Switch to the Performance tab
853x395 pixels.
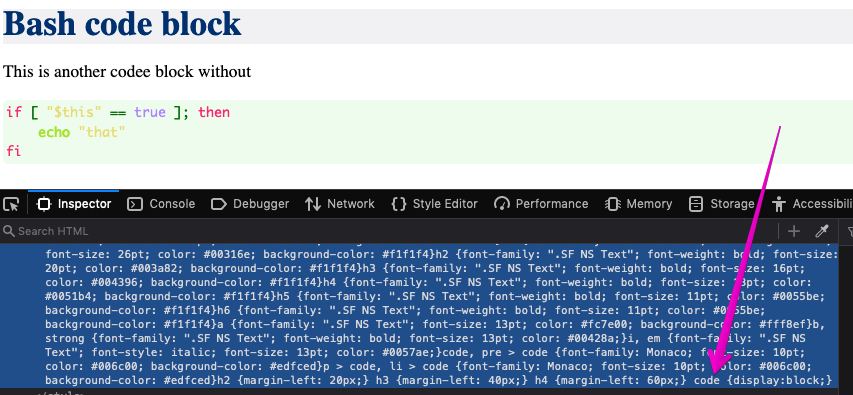541,204
